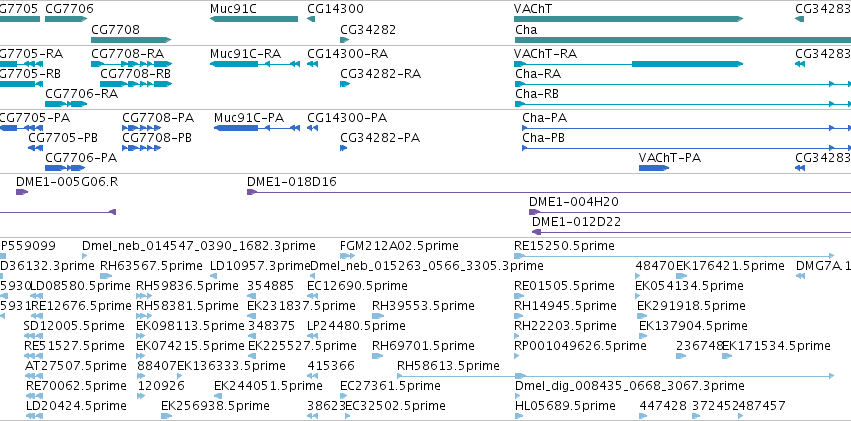The height and width of the screenshot is (421, 851).
Task: Select the SD12005.5prime EST label
Action: (74, 326)
